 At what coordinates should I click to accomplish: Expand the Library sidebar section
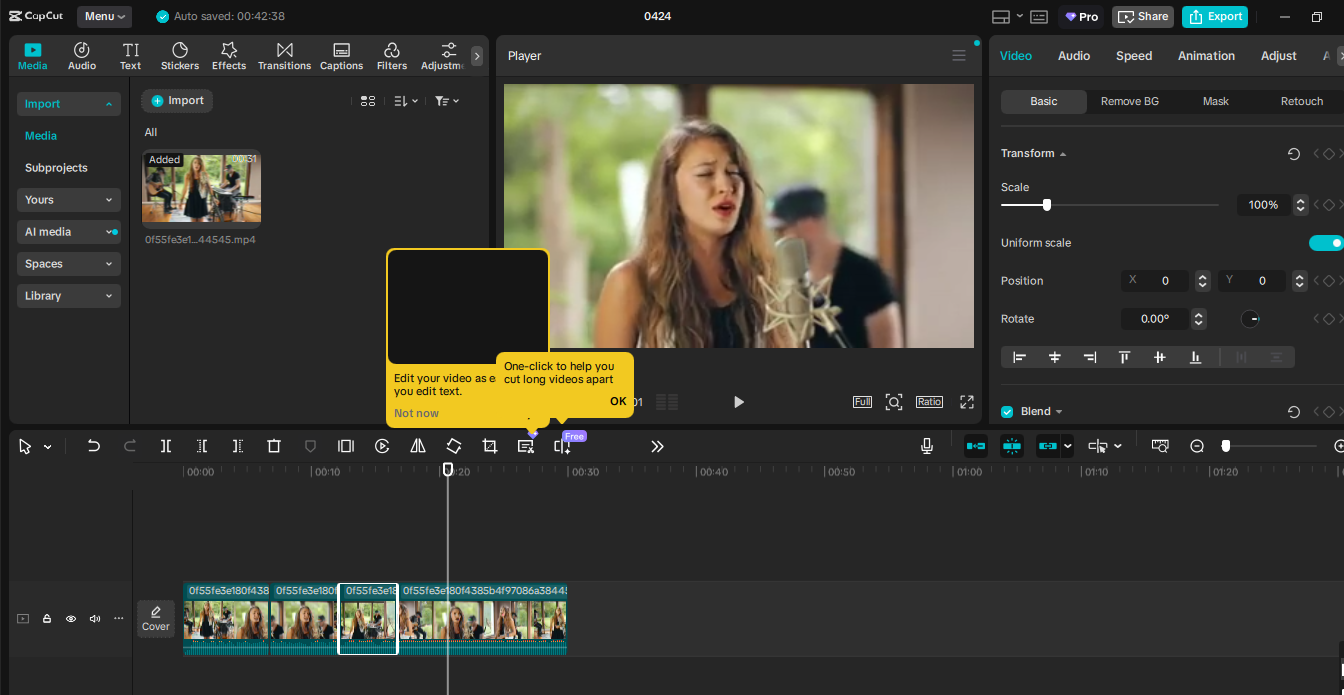coord(69,296)
